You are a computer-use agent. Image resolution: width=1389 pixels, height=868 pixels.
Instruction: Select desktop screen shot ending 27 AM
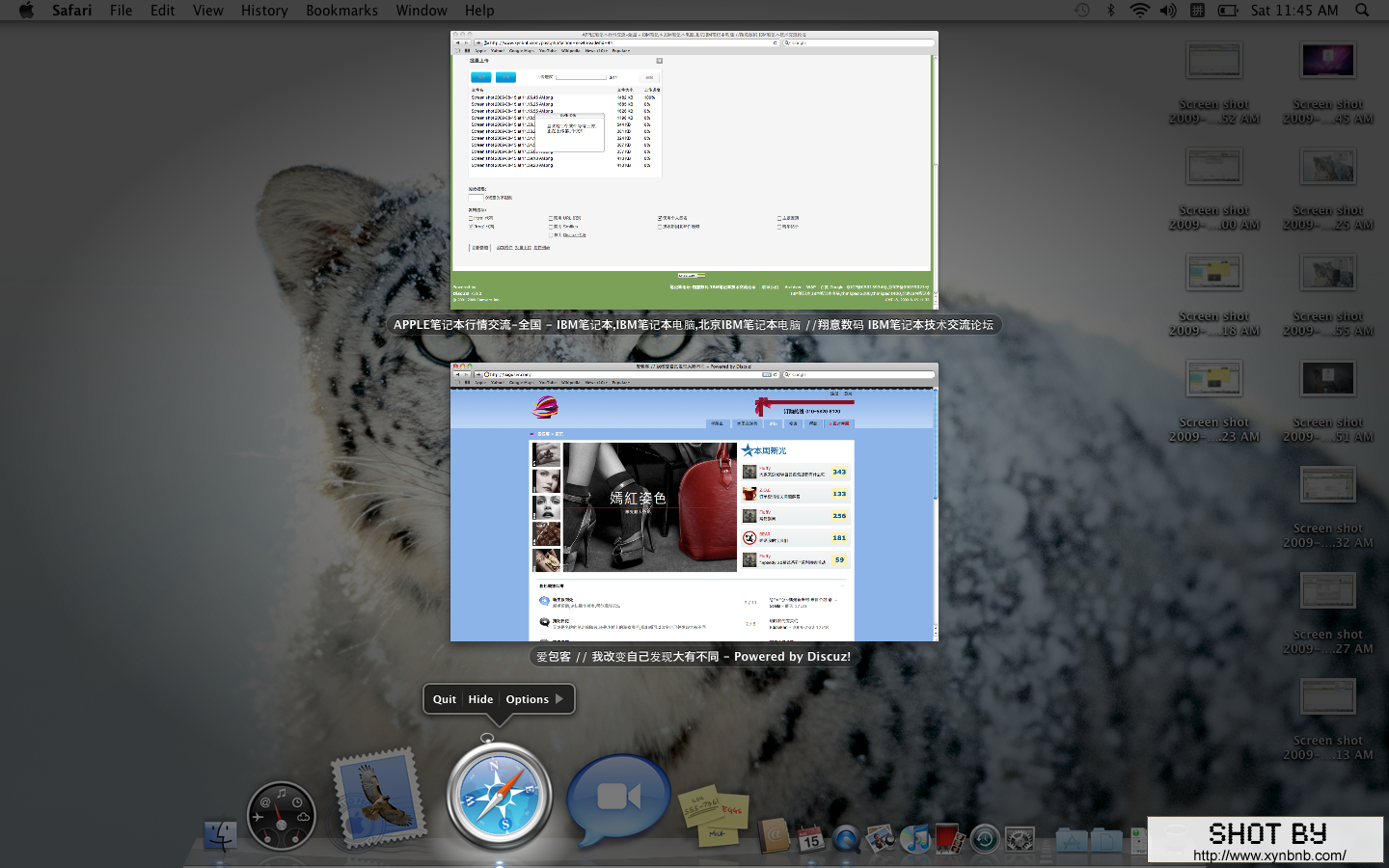(1328, 614)
